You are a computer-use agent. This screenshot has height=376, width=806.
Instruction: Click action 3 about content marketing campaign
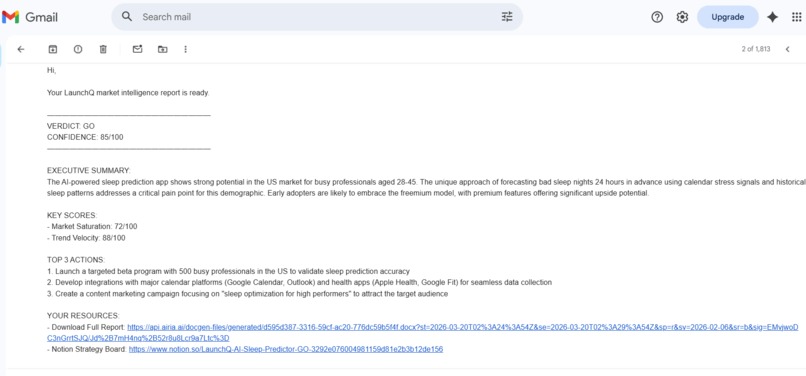point(247,294)
